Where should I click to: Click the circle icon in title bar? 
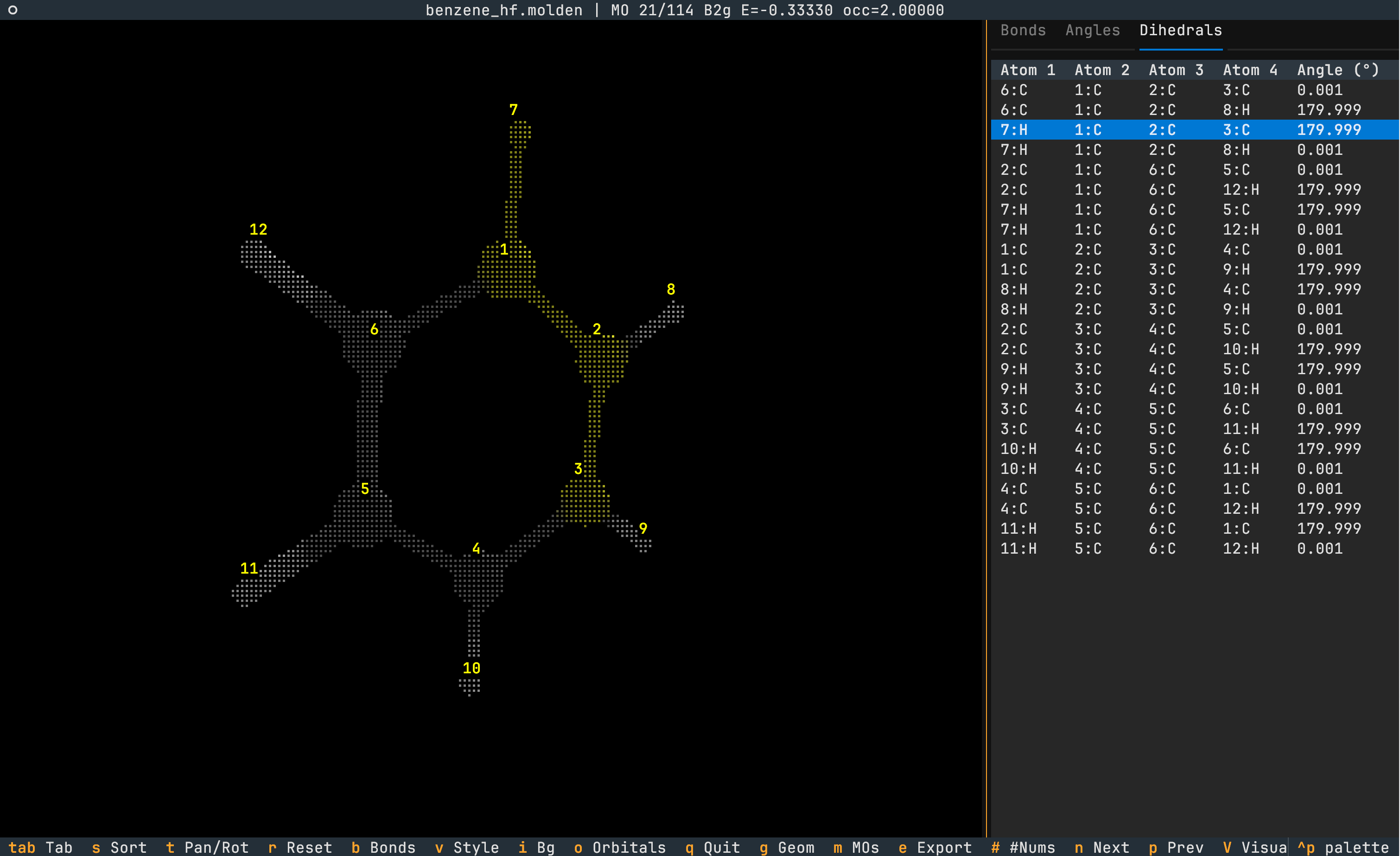pos(13,10)
